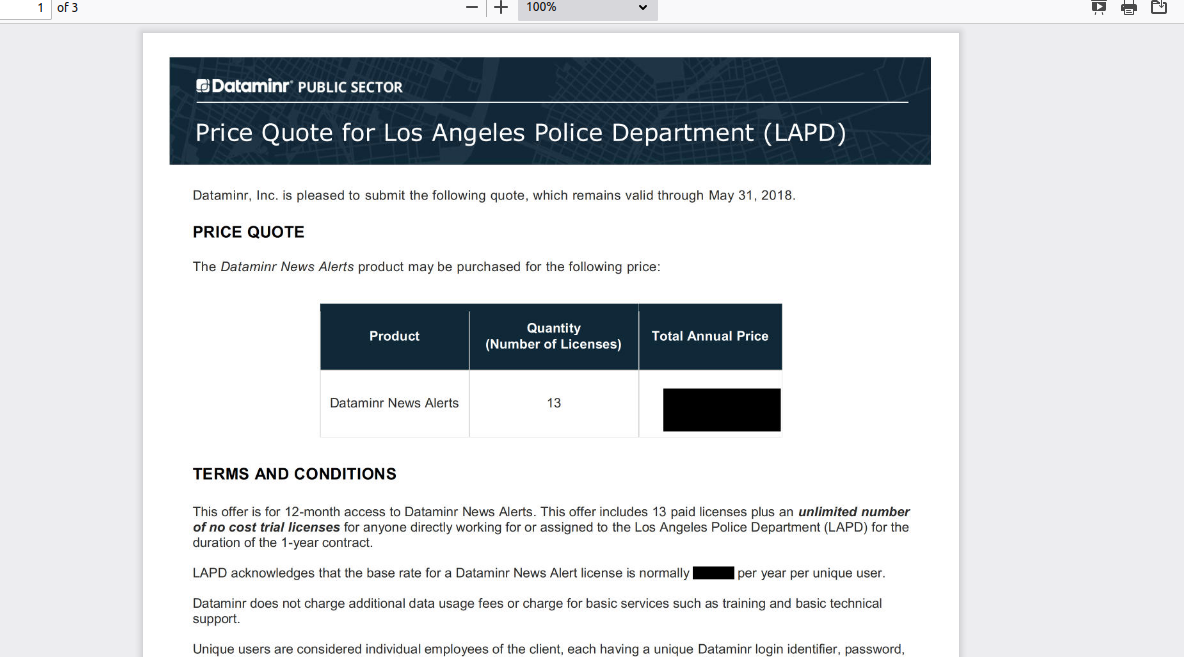The width and height of the screenshot is (1184, 657).
Task: Click the PRICE QUOTE heading
Action: 248,232
